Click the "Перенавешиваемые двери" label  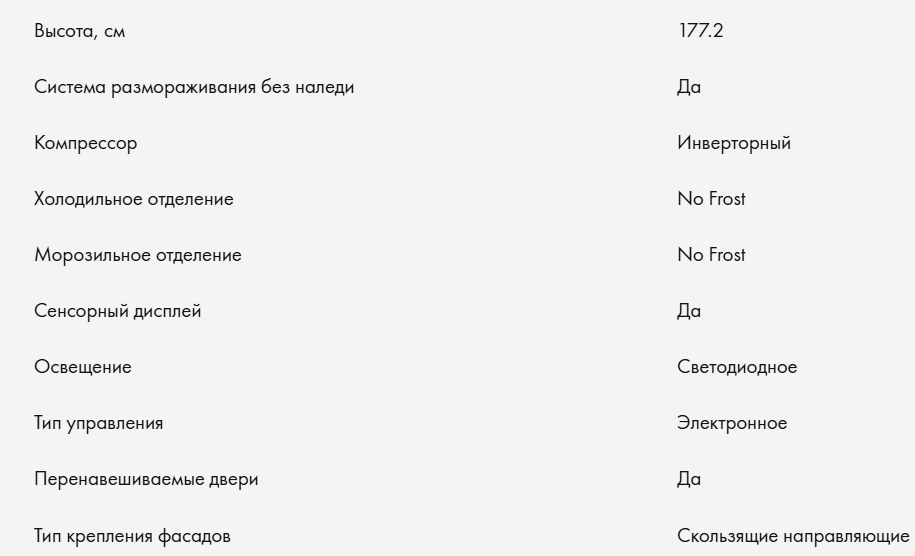click(146, 479)
